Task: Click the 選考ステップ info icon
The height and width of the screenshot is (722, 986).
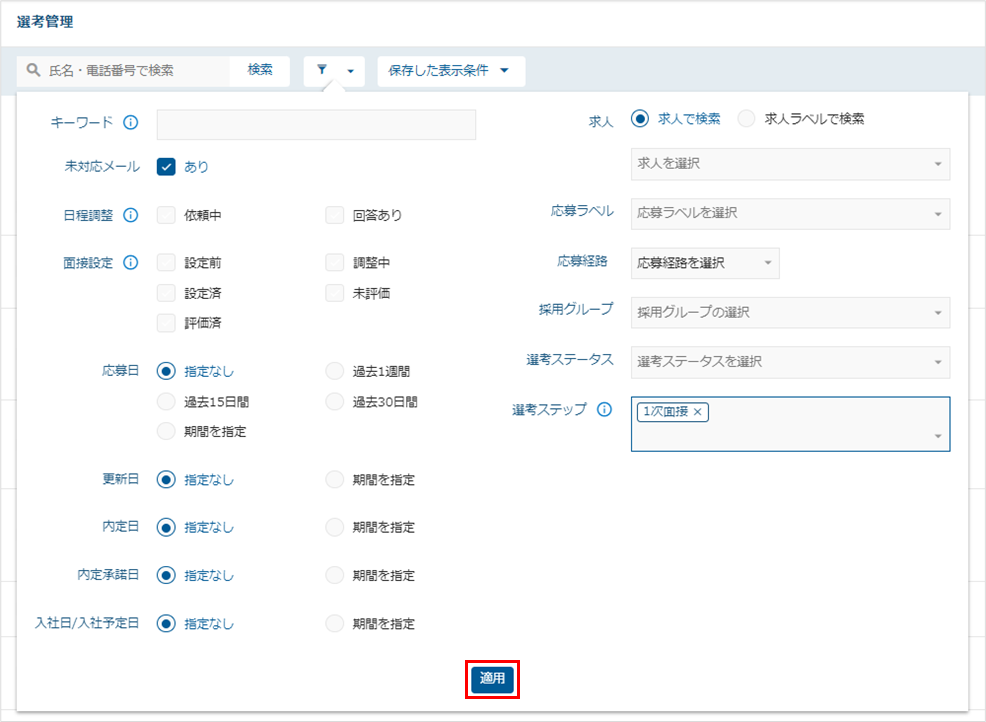Action: [x=604, y=410]
